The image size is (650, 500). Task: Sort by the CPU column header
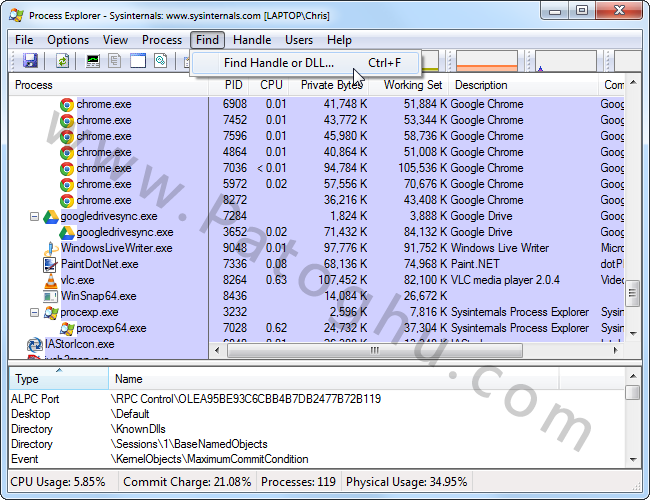click(269, 85)
